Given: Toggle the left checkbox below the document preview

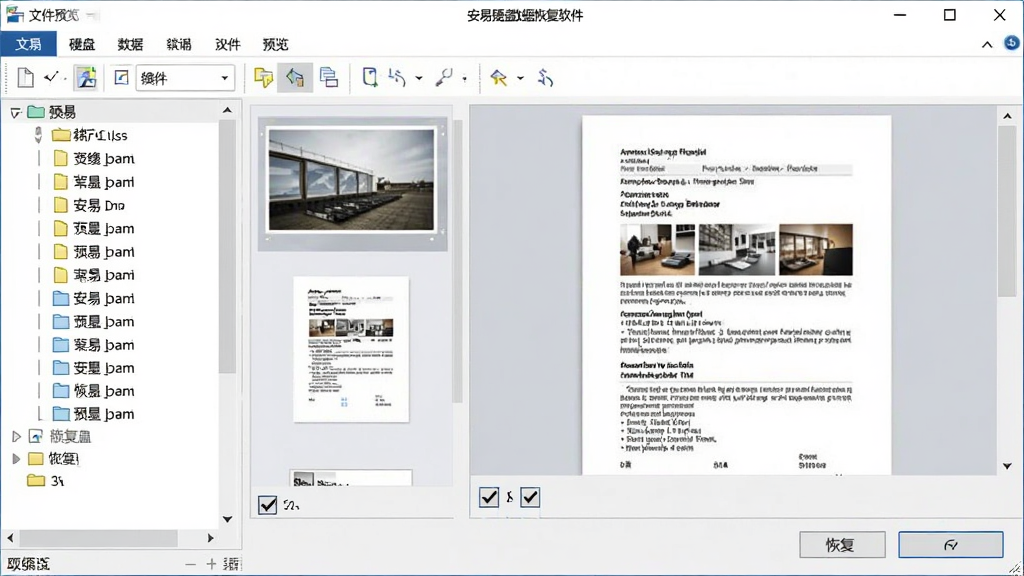Looking at the screenshot, I should (x=488, y=498).
